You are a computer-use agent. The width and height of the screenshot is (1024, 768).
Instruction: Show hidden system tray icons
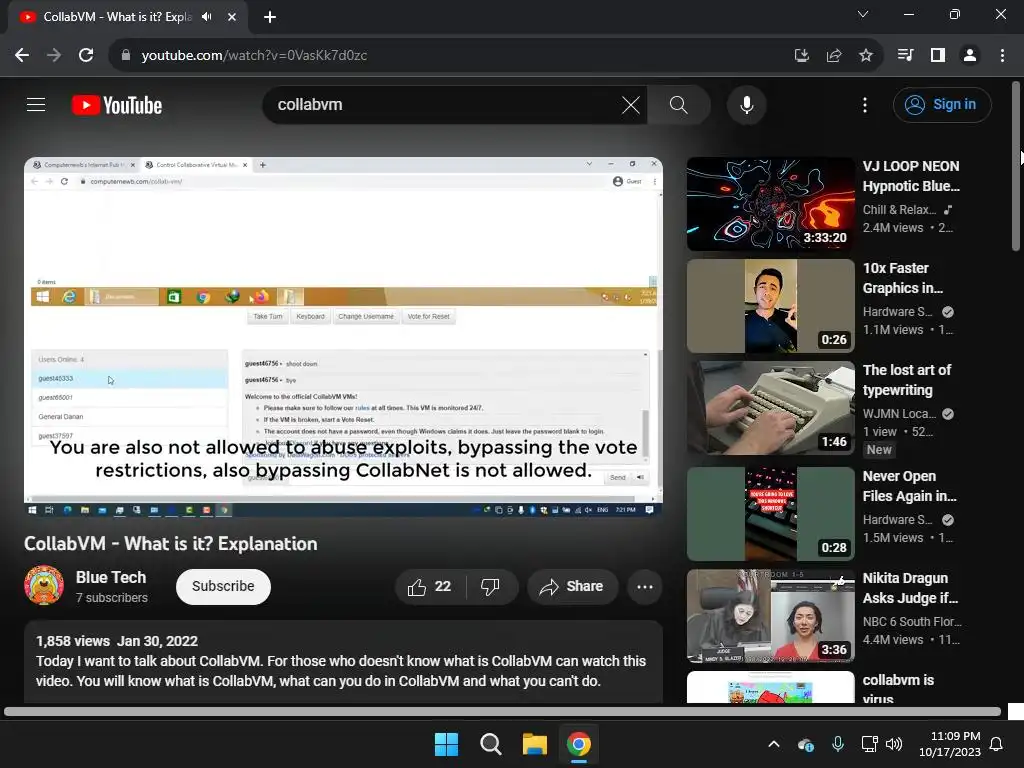tap(774, 744)
